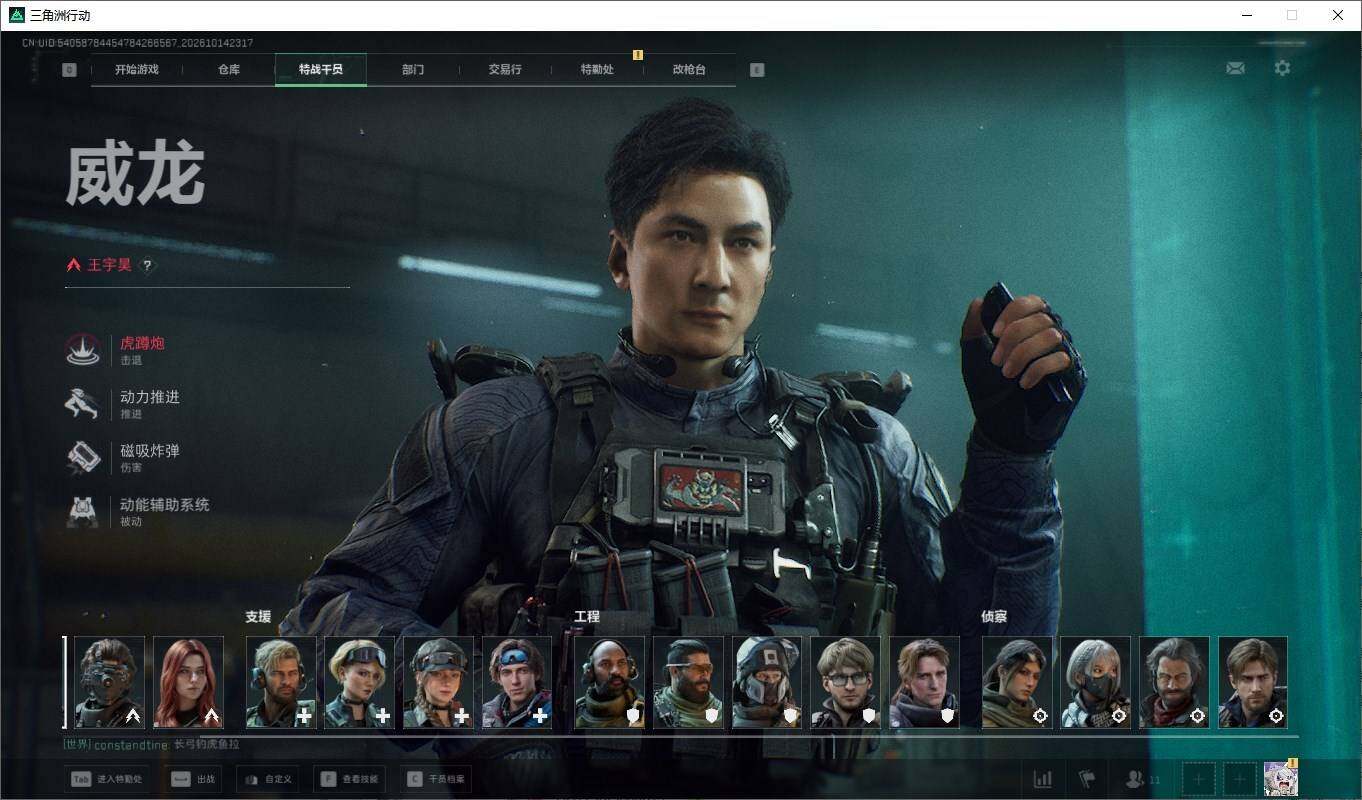Image resolution: width=1362 pixels, height=800 pixels.
Task: Open the flag icon in bottom bar
Action: 1086,778
